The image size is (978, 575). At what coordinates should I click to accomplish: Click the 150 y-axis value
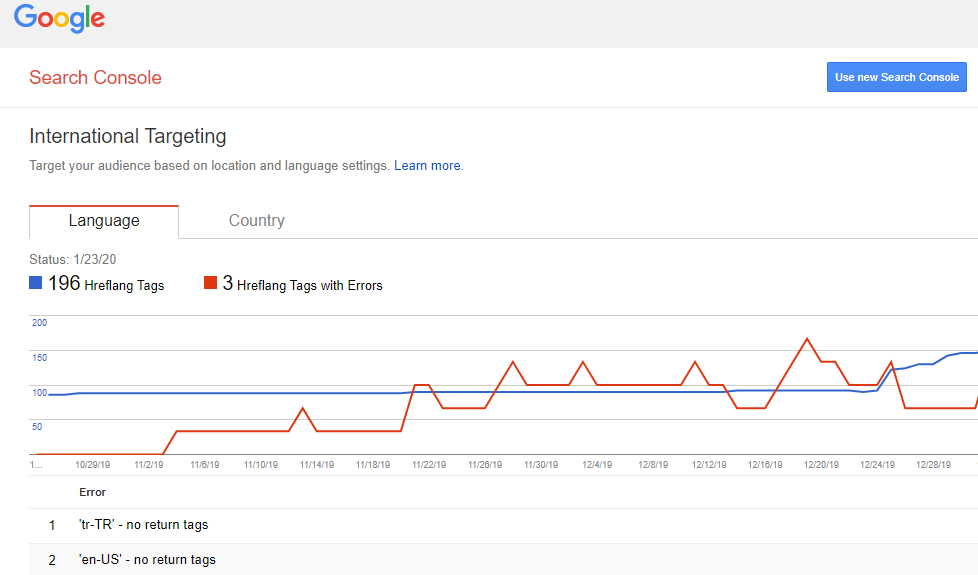[39, 358]
